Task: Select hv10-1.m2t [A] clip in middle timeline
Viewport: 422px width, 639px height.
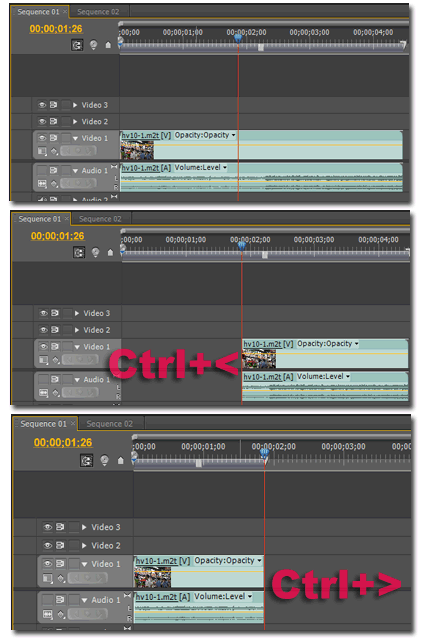Action: tap(325, 387)
